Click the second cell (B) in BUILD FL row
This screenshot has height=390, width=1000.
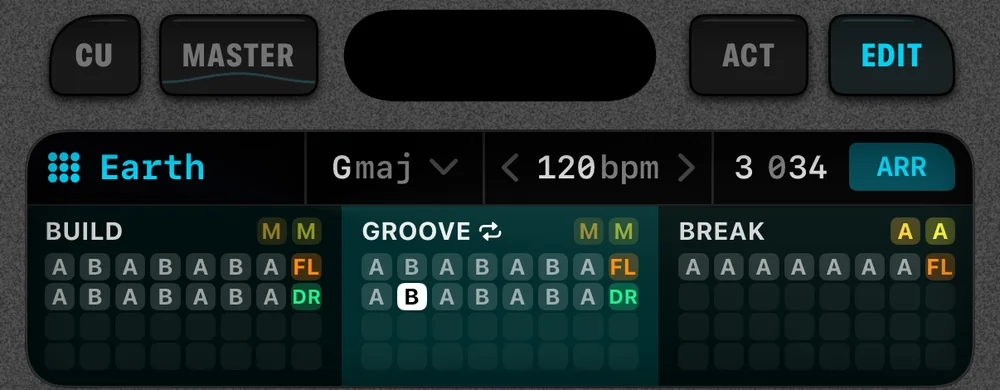tap(95, 267)
